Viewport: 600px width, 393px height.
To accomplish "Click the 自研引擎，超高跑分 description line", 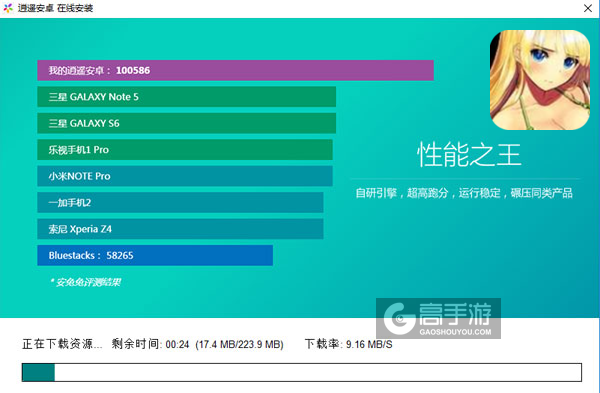I will pyautogui.click(x=464, y=193).
